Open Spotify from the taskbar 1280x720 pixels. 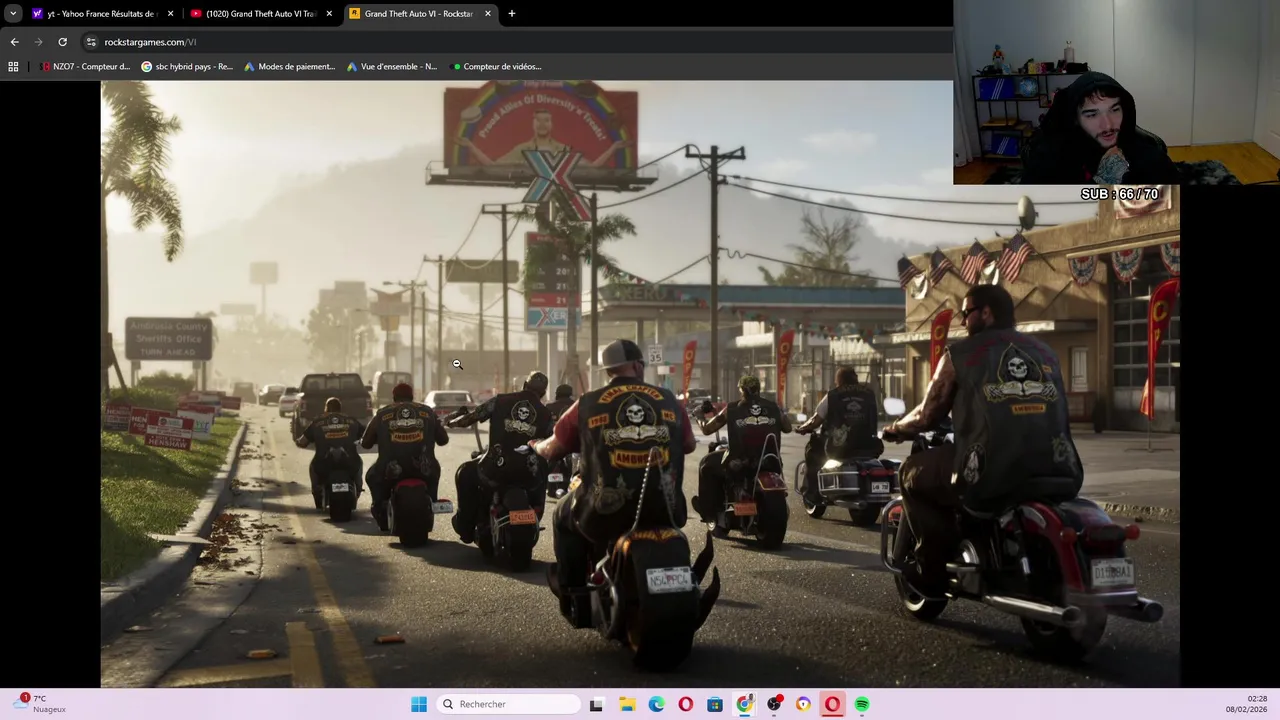click(x=862, y=704)
